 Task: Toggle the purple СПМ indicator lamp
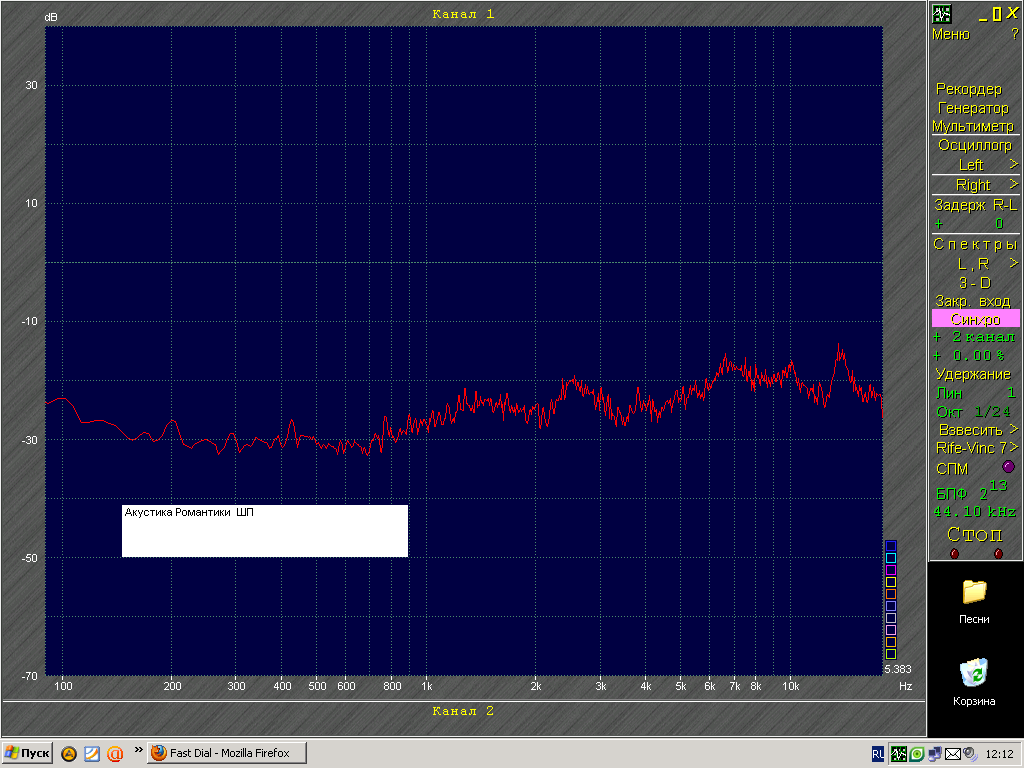pos(1008,467)
